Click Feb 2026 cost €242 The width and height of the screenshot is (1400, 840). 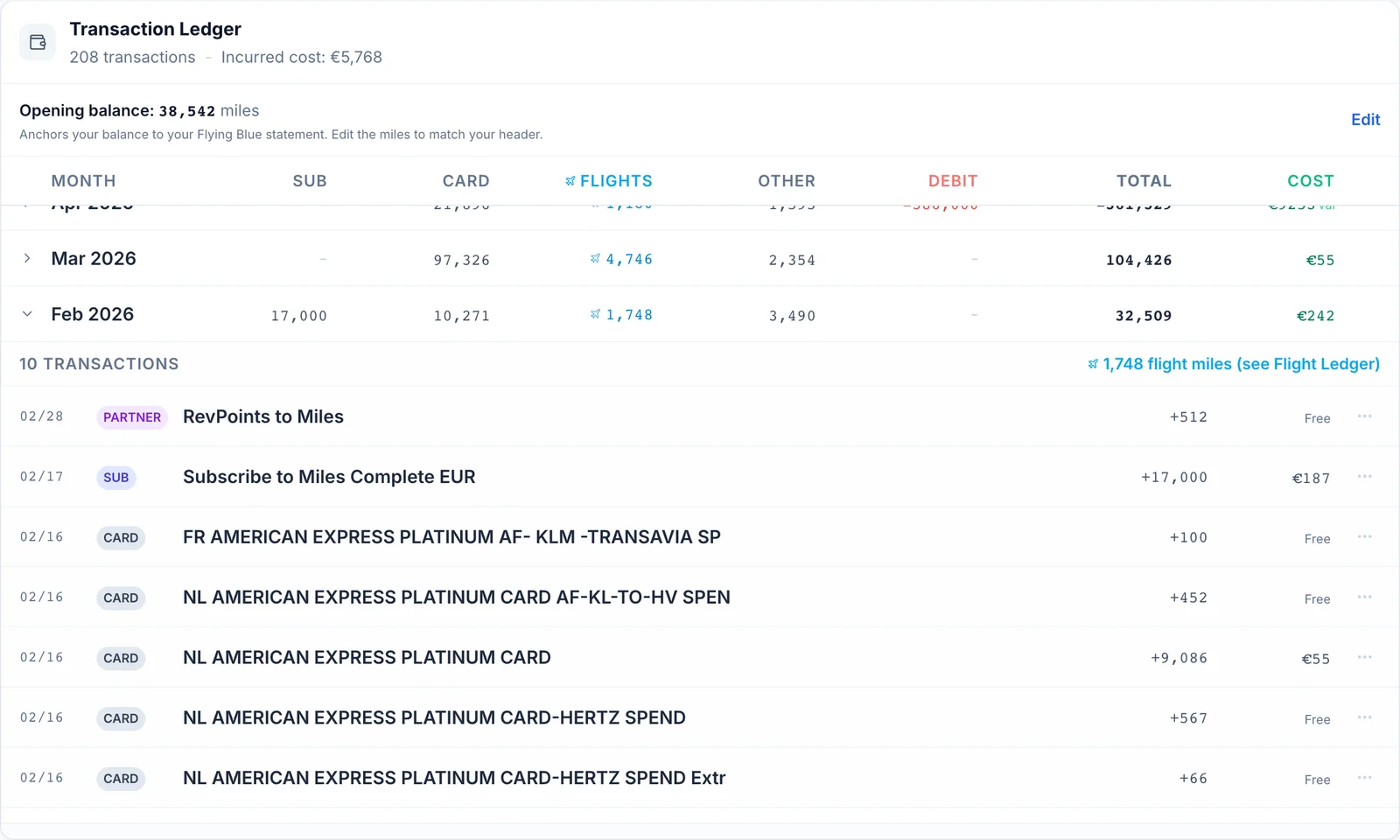coord(1315,316)
